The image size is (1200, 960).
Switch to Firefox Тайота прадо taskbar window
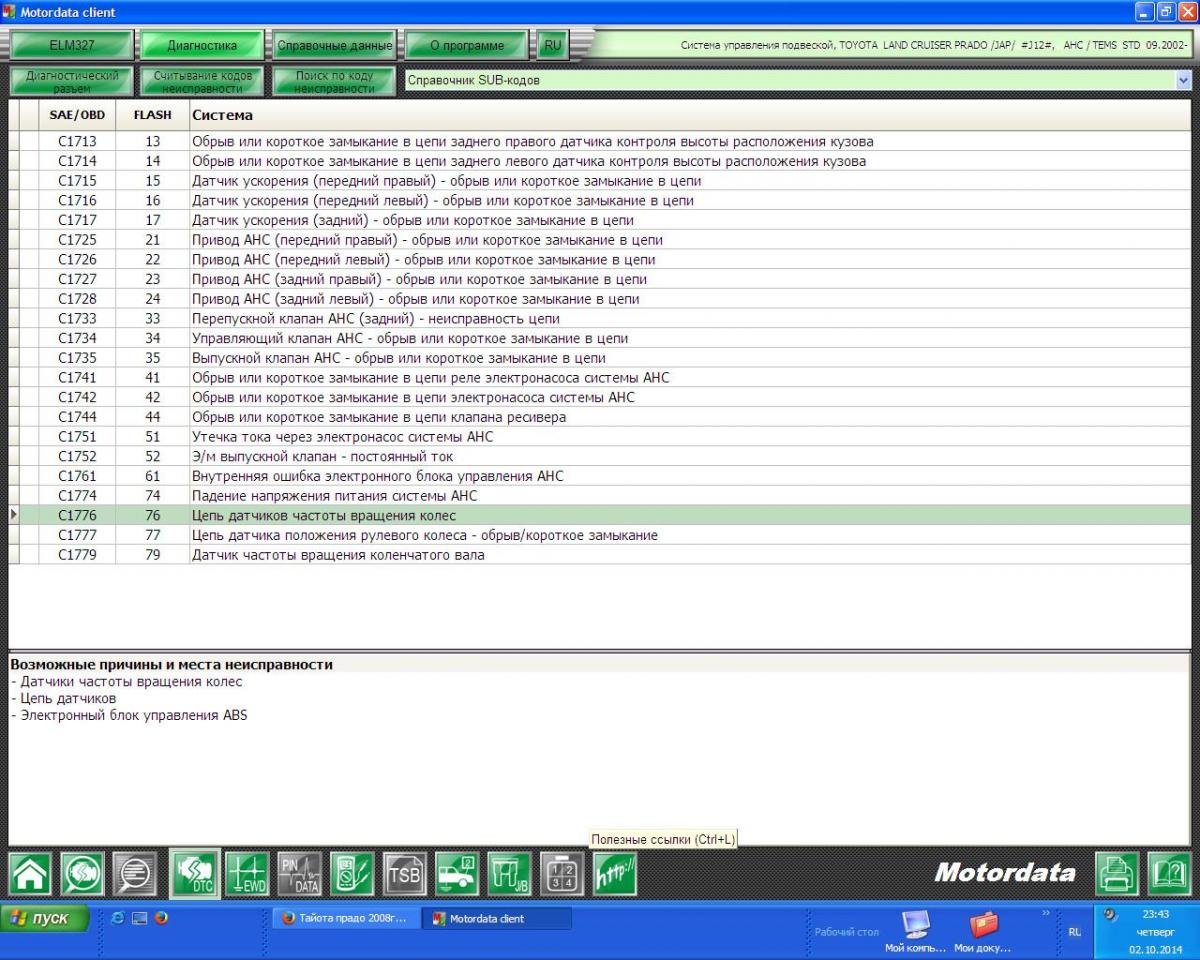coord(345,919)
